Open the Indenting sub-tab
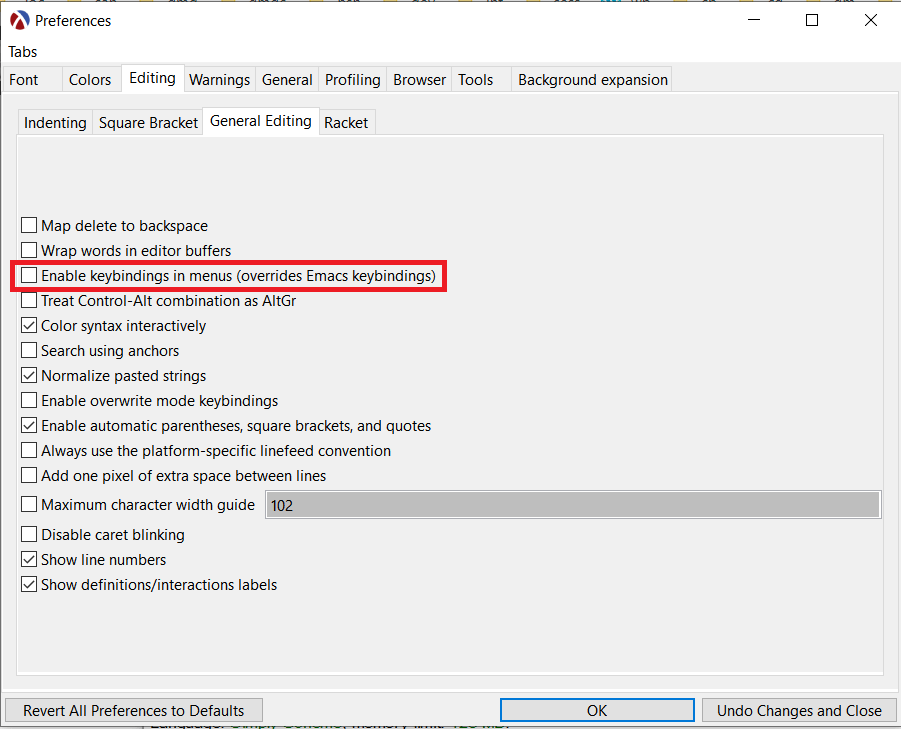 tap(55, 123)
